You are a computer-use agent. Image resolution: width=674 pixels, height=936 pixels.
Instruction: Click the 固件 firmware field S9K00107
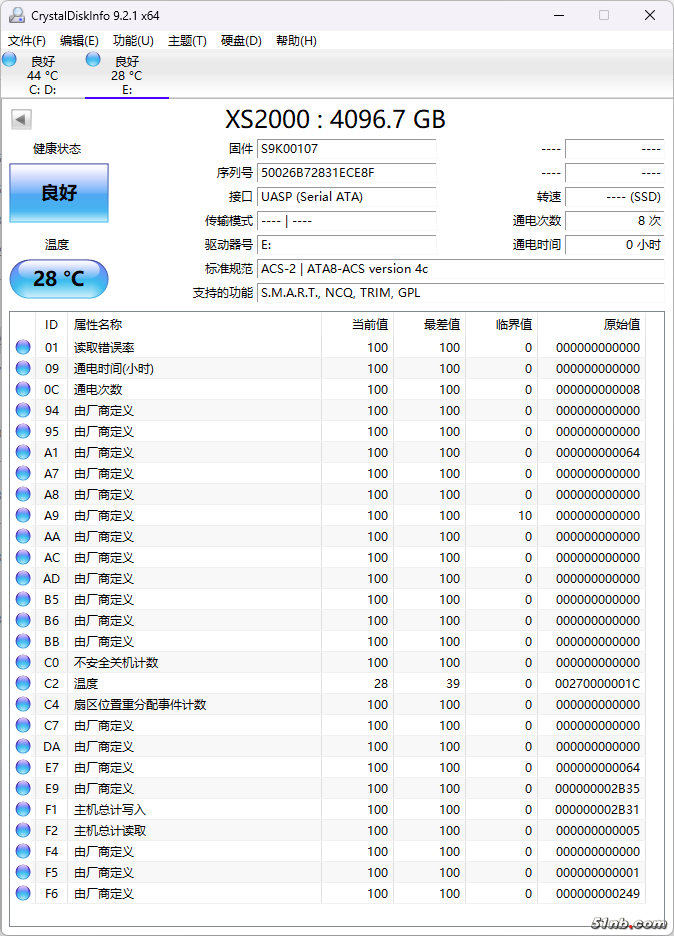click(346, 149)
